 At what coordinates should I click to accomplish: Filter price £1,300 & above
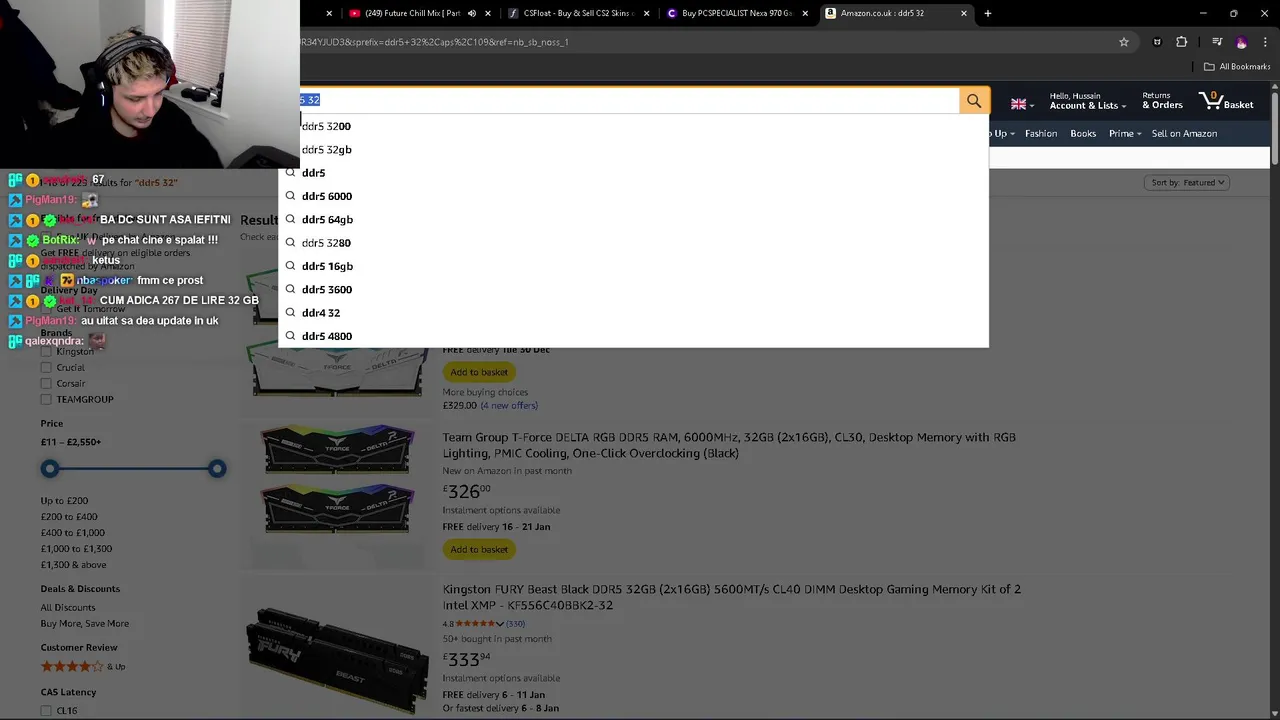[73, 564]
